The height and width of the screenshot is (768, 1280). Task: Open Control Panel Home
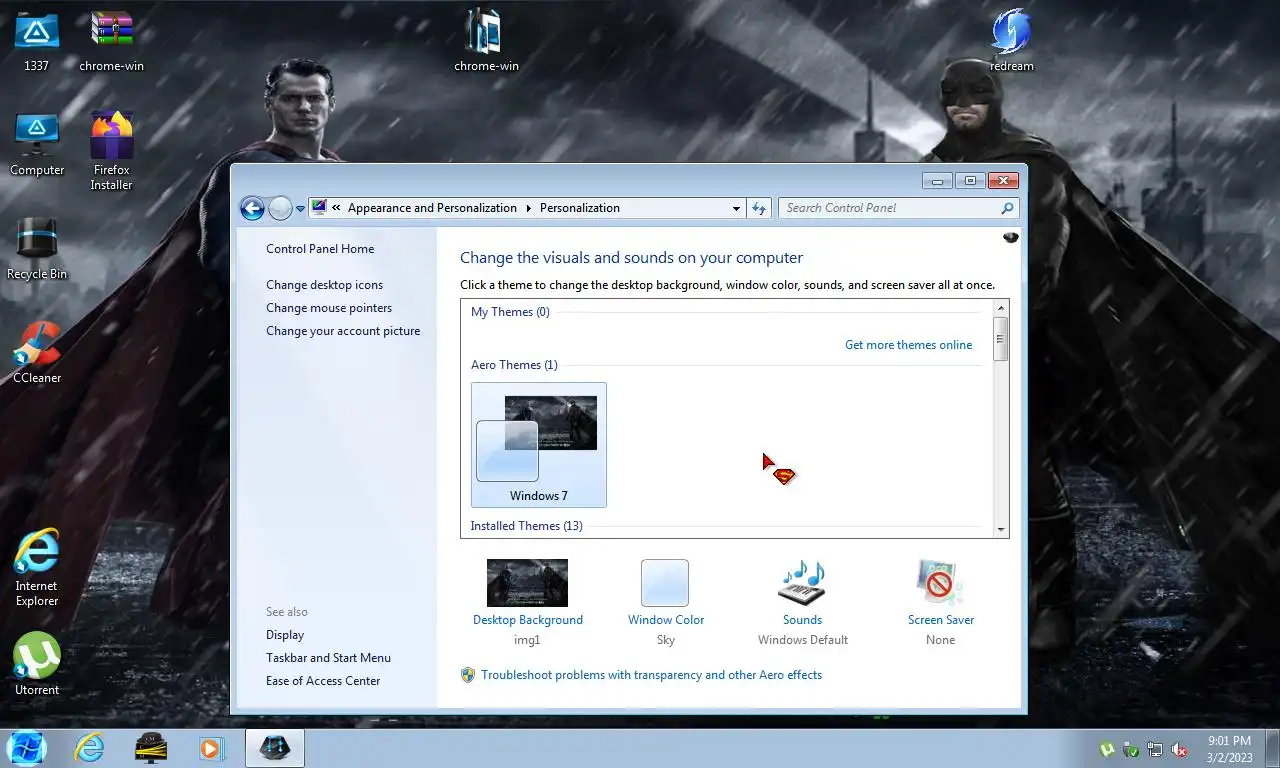[320, 249]
